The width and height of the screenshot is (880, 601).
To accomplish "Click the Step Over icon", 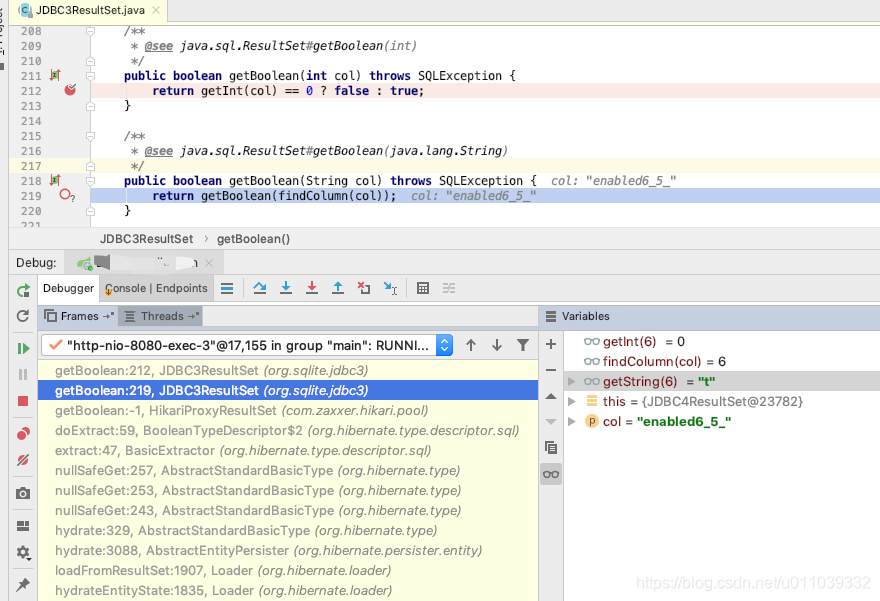I will click(259, 288).
